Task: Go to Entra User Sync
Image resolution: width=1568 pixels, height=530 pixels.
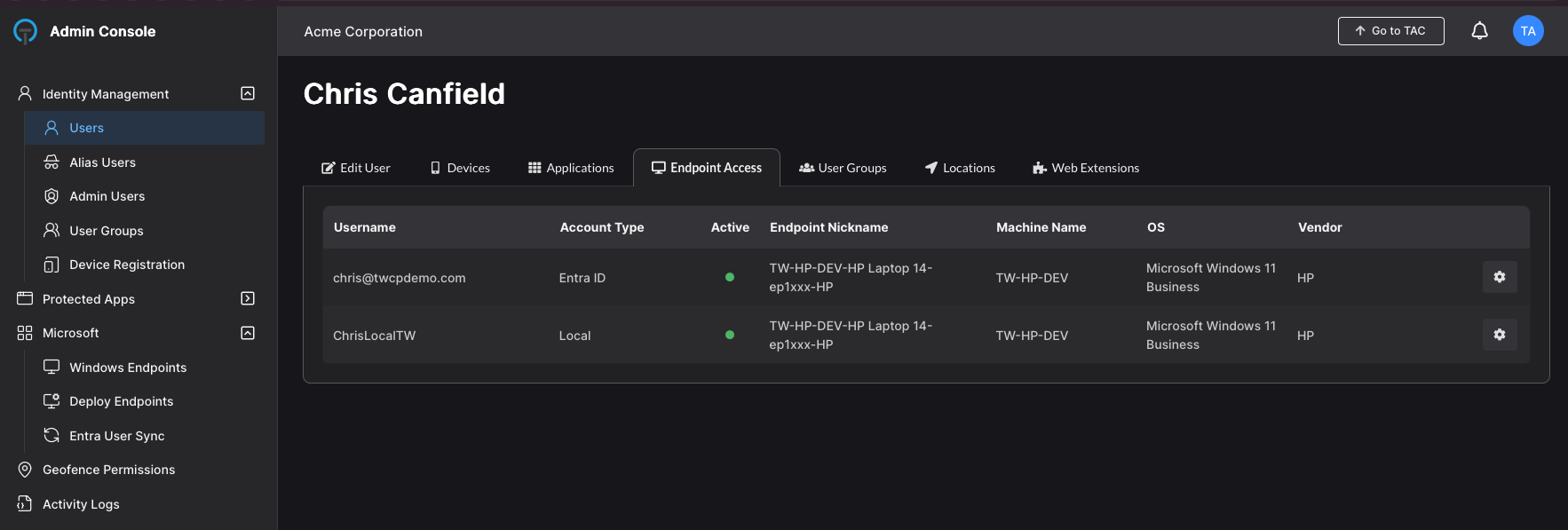Action: (x=116, y=436)
